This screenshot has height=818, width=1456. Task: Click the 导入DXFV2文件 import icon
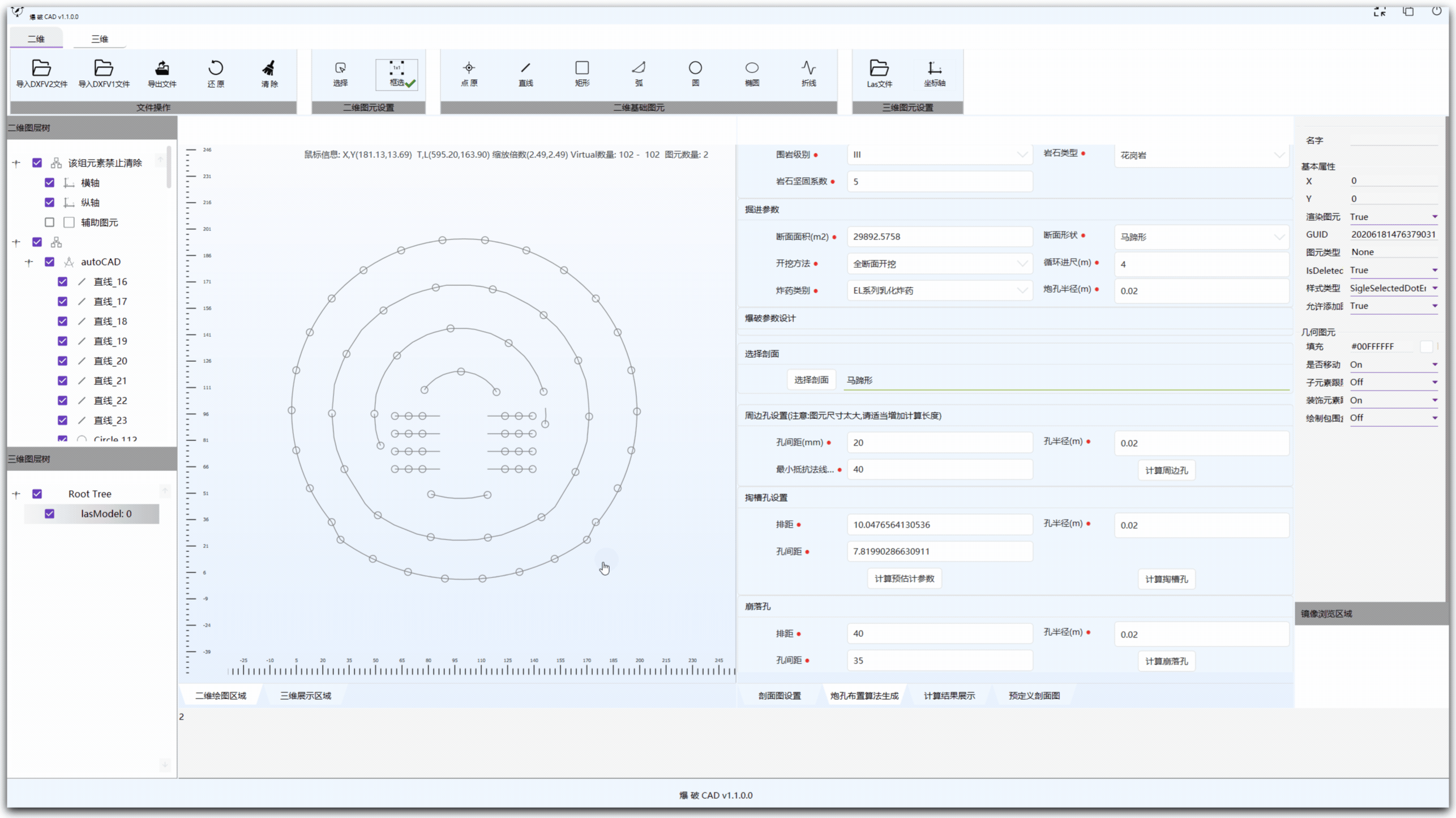coord(41,68)
